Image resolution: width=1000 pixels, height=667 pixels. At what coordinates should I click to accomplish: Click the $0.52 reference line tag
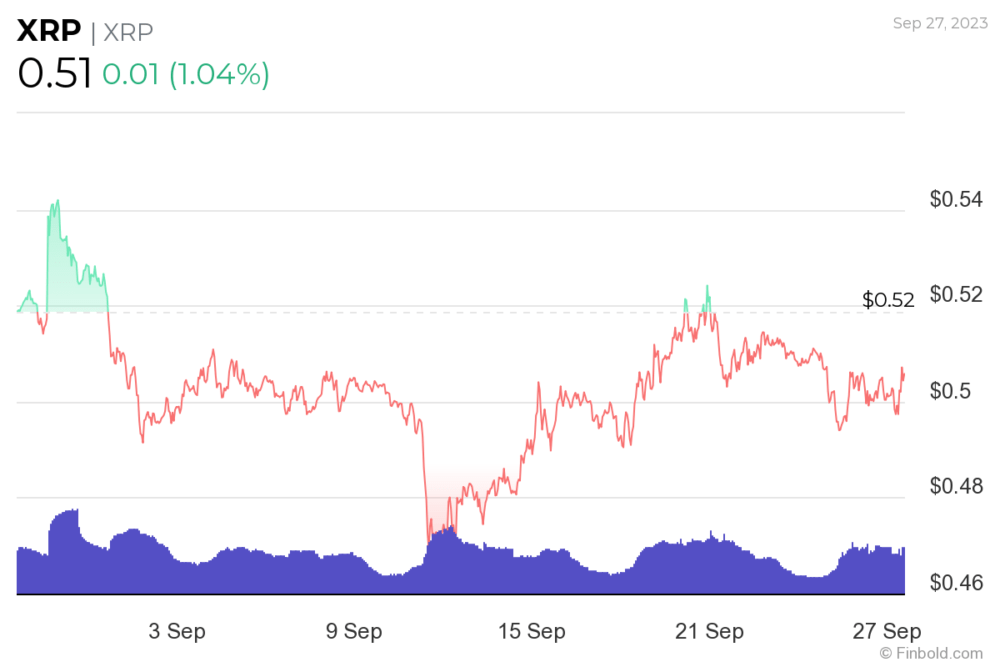point(888,300)
